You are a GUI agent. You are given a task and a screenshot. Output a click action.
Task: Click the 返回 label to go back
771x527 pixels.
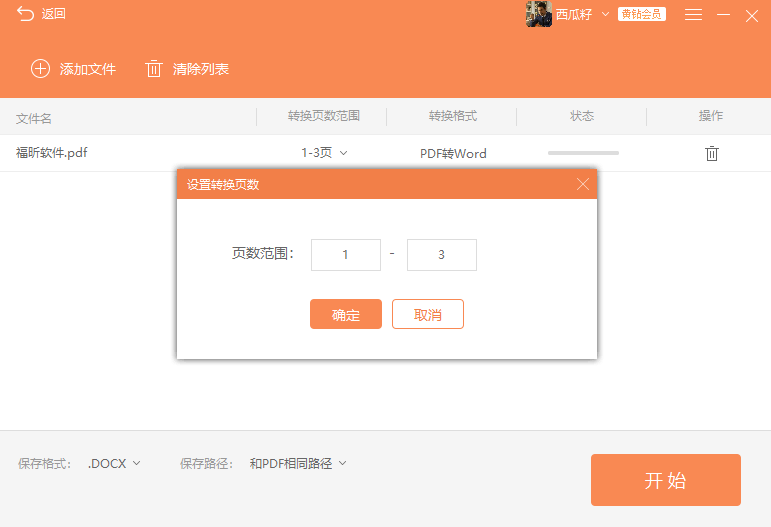54,14
